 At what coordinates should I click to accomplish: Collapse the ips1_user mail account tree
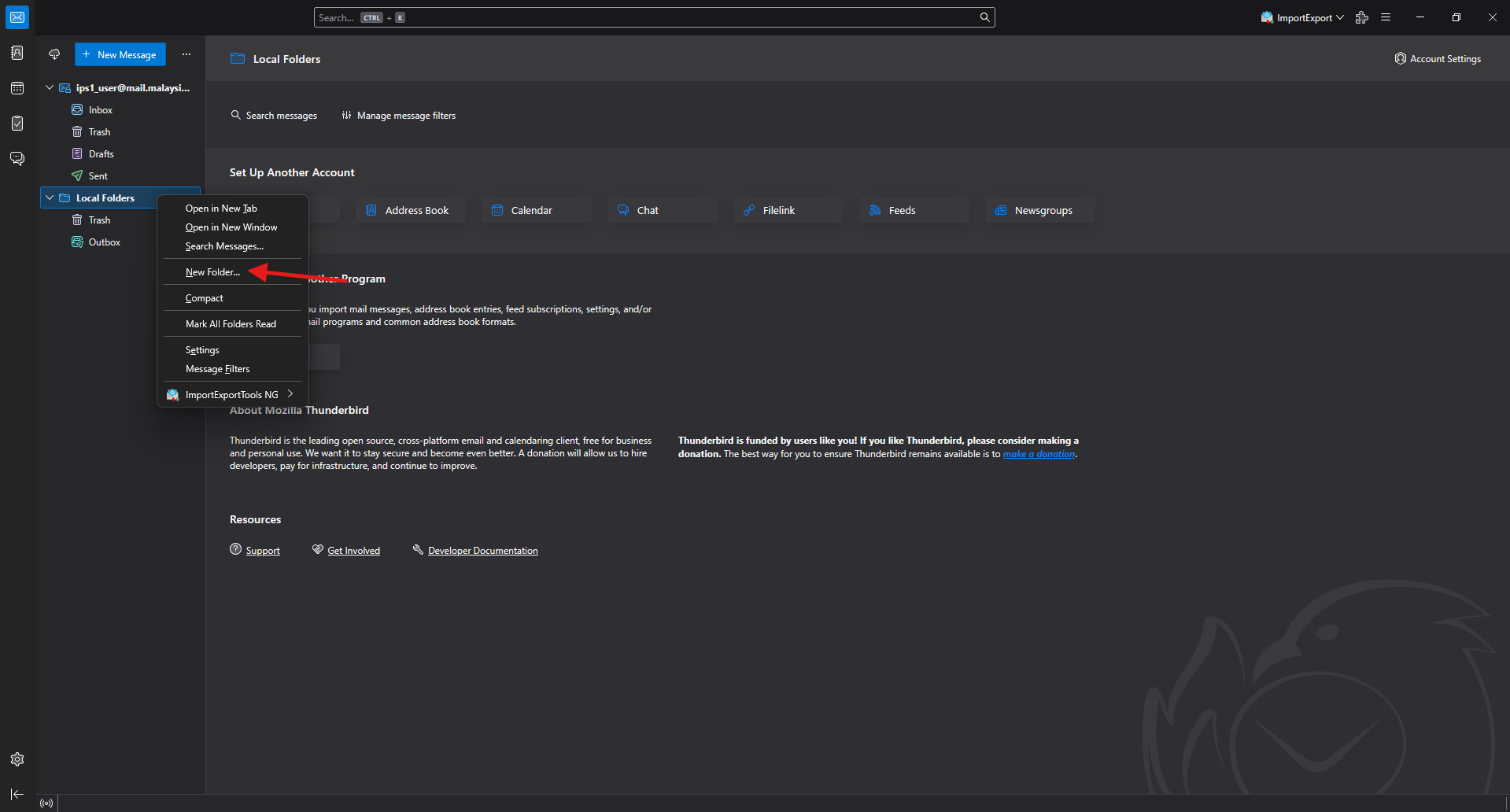[50, 88]
